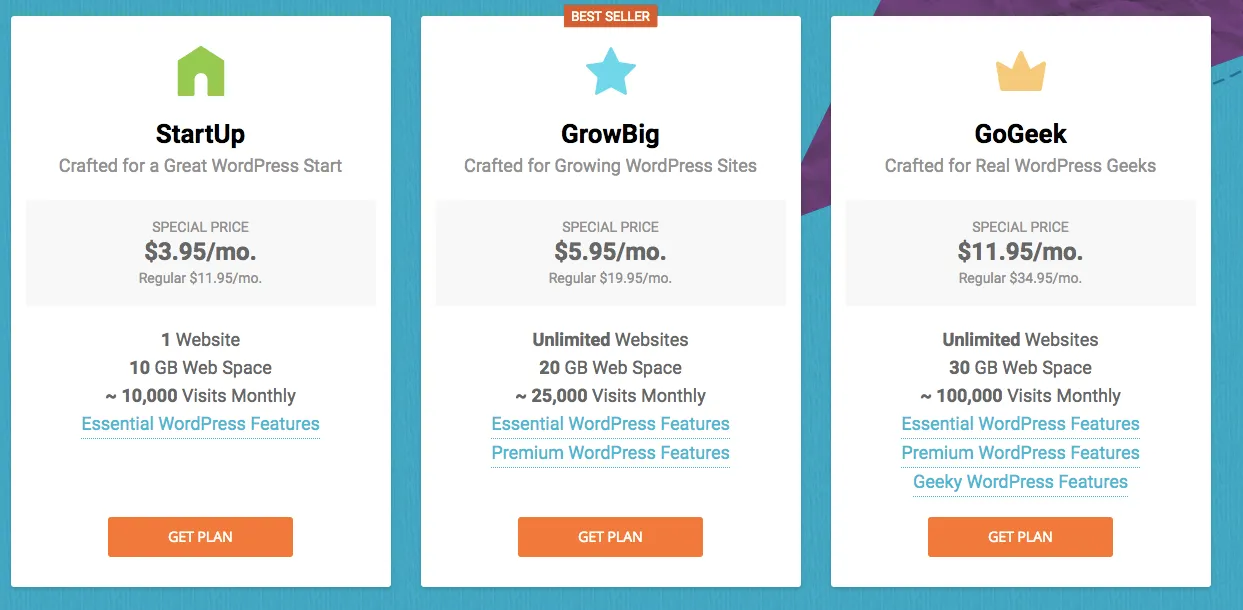Click the yellow crown icon for GoGeek
The height and width of the screenshot is (610, 1243).
click(1021, 73)
